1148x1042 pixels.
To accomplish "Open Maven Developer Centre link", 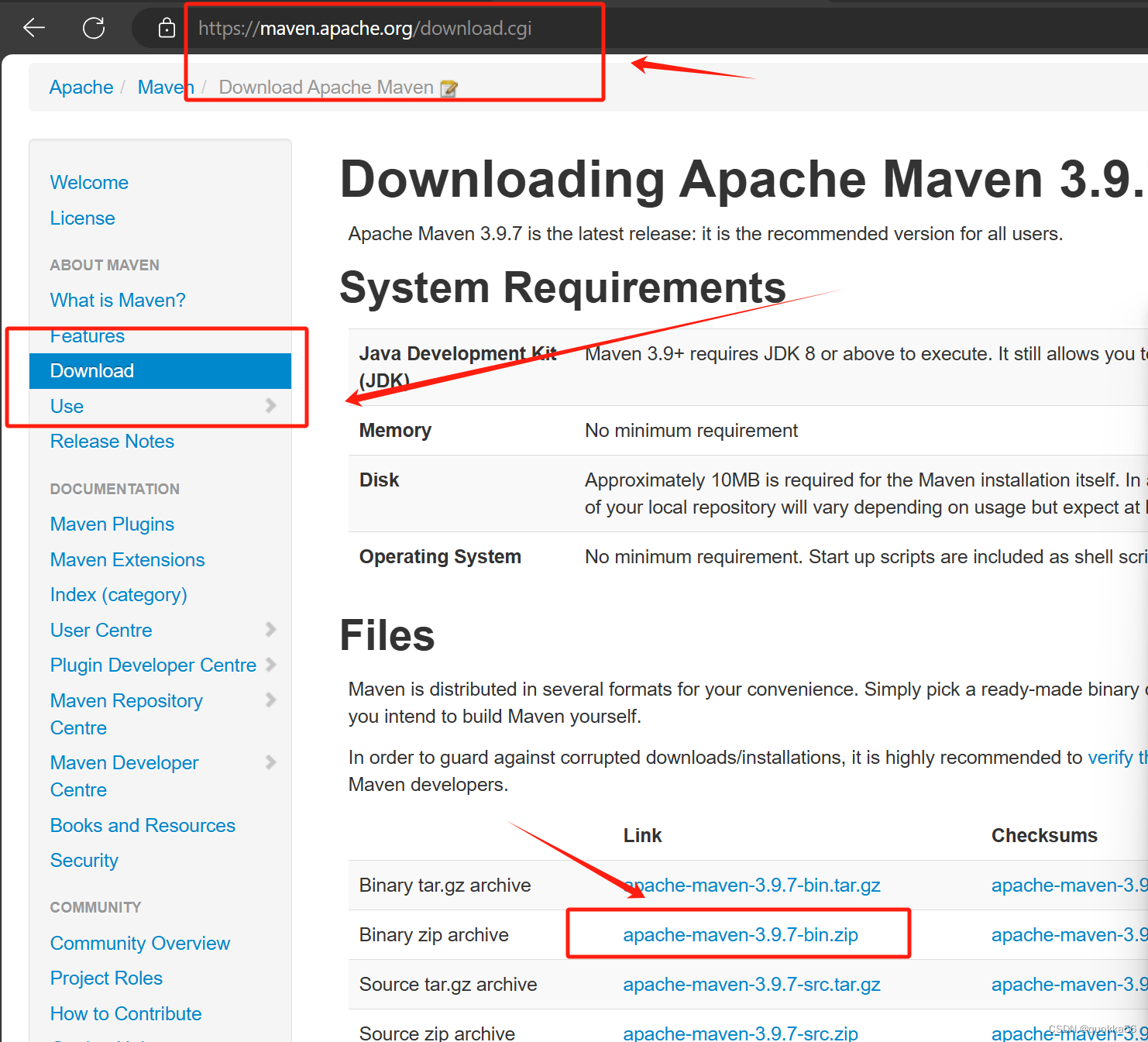I will click(124, 776).
